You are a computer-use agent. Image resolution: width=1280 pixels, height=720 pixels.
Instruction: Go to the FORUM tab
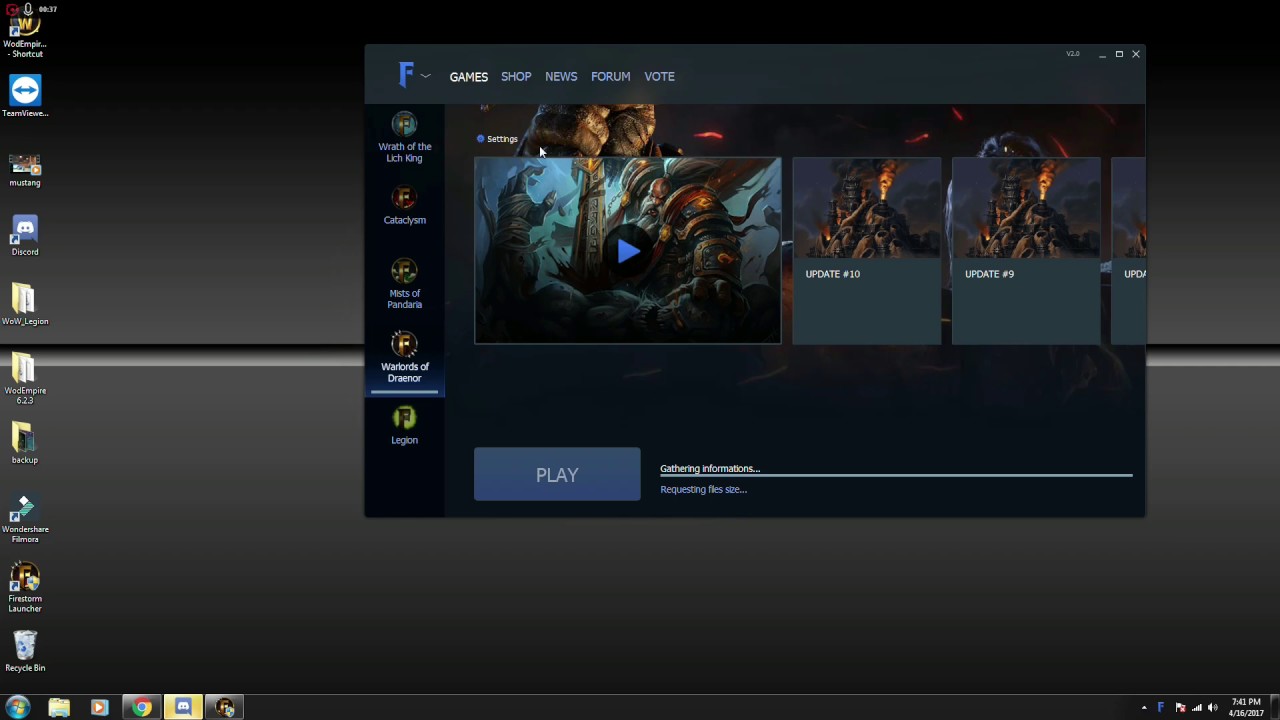pyautogui.click(x=610, y=77)
